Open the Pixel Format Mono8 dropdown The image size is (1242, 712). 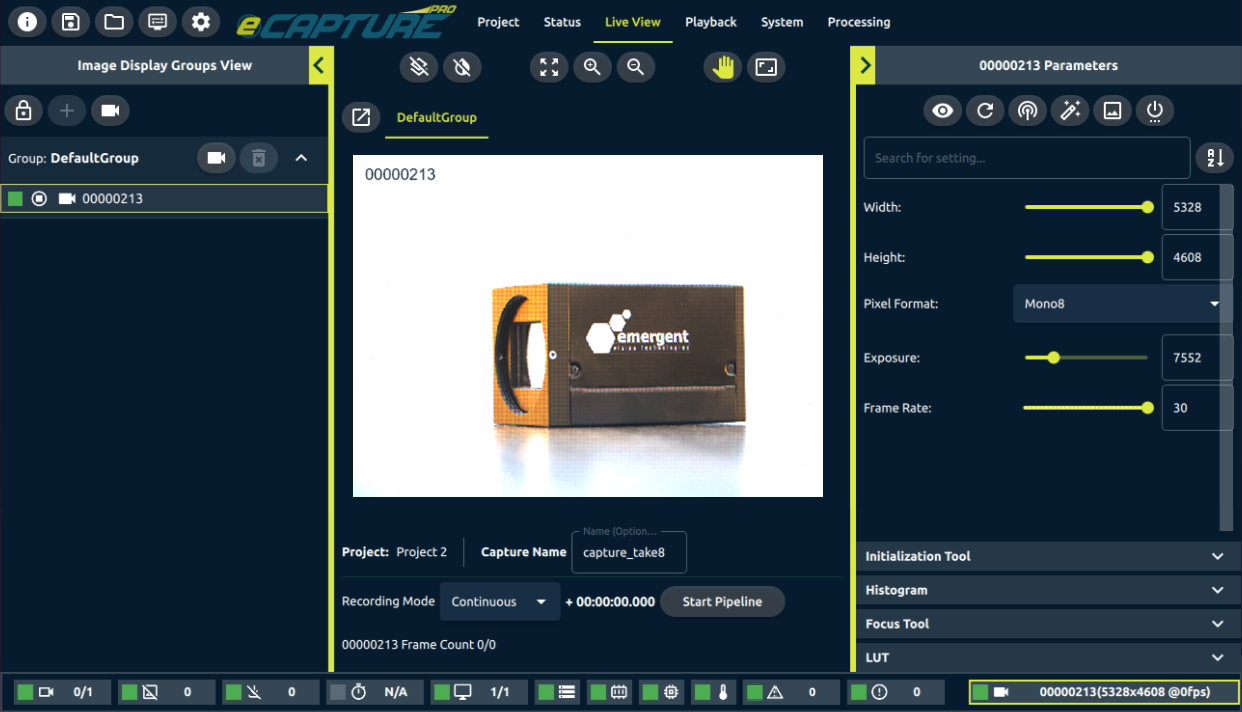point(1123,303)
